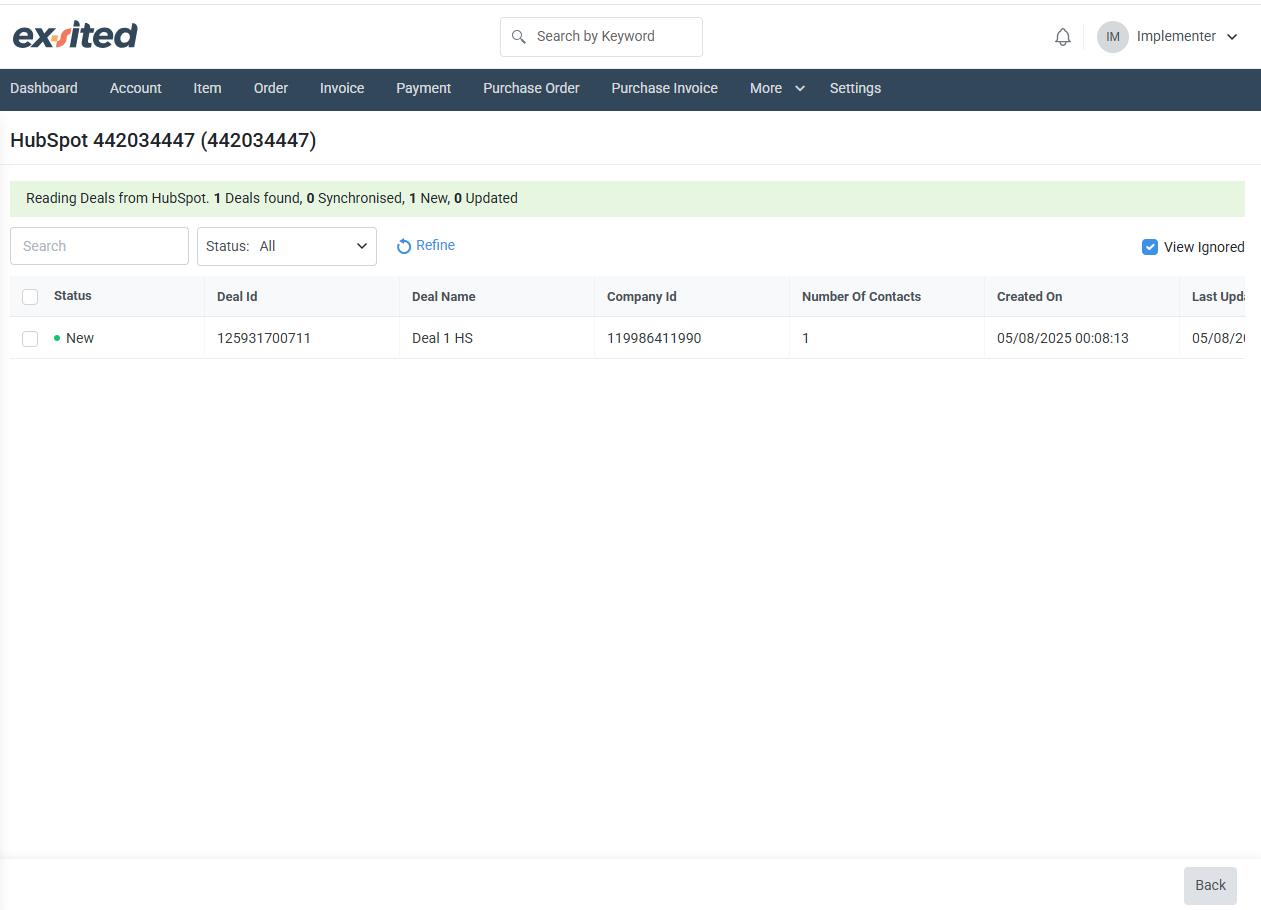Navigate to the Order menu
The width and height of the screenshot is (1261, 910).
coord(271,88)
